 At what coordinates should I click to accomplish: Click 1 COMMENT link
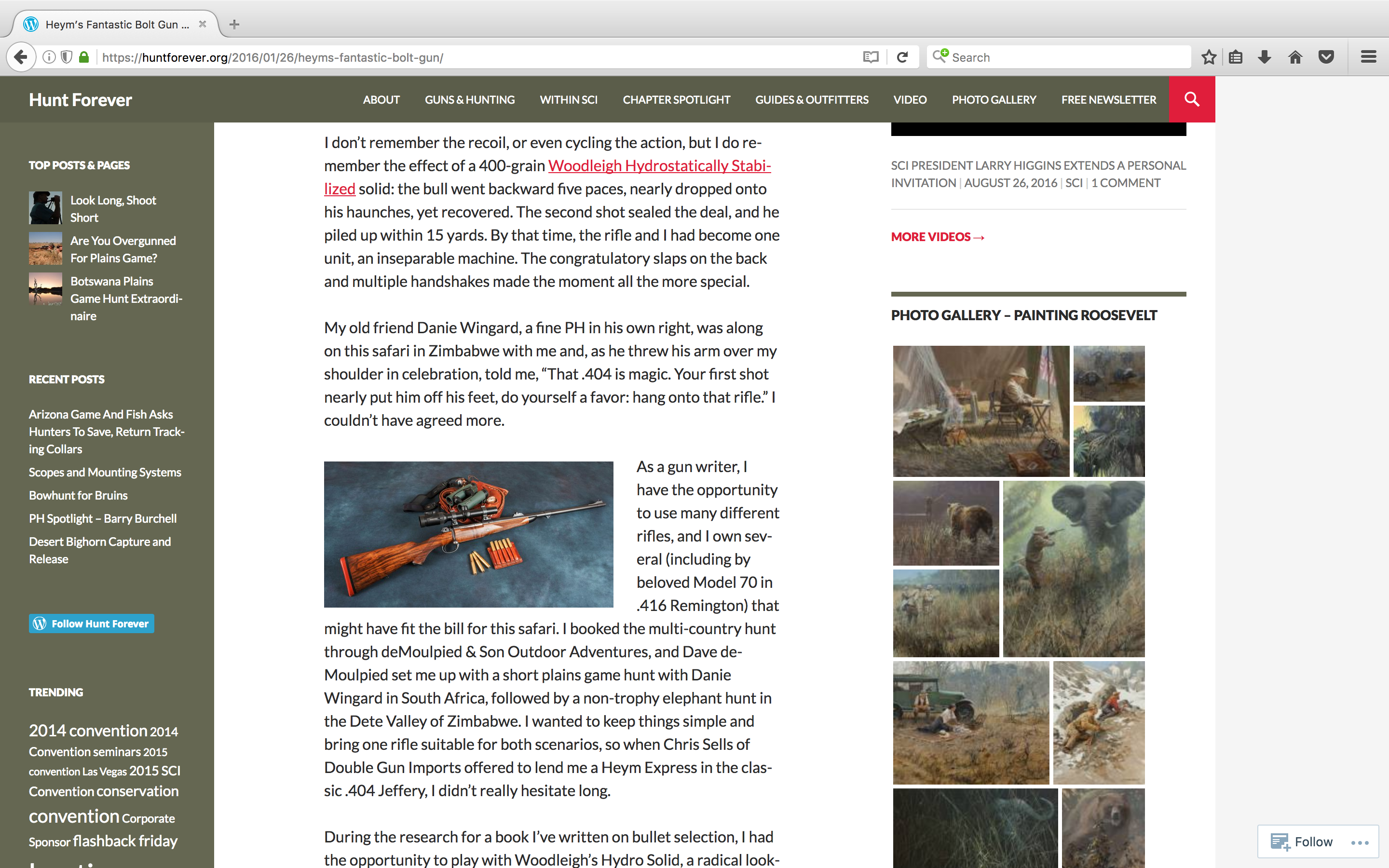[1126, 183]
